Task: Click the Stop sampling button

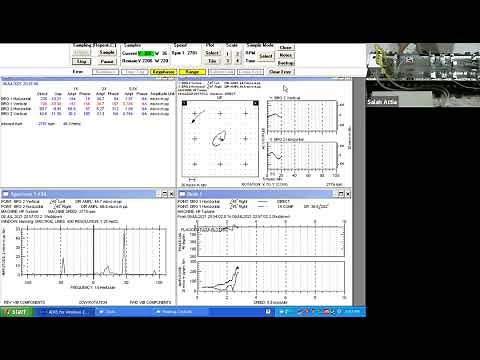Action: (x=81, y=62)
